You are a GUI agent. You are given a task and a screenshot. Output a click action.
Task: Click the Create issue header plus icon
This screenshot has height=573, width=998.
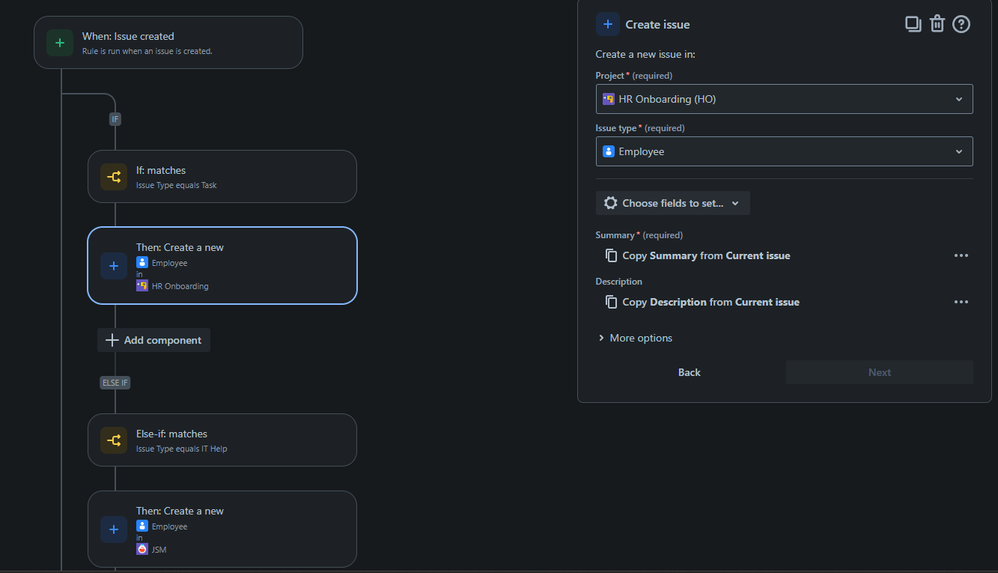click(608, 24)
